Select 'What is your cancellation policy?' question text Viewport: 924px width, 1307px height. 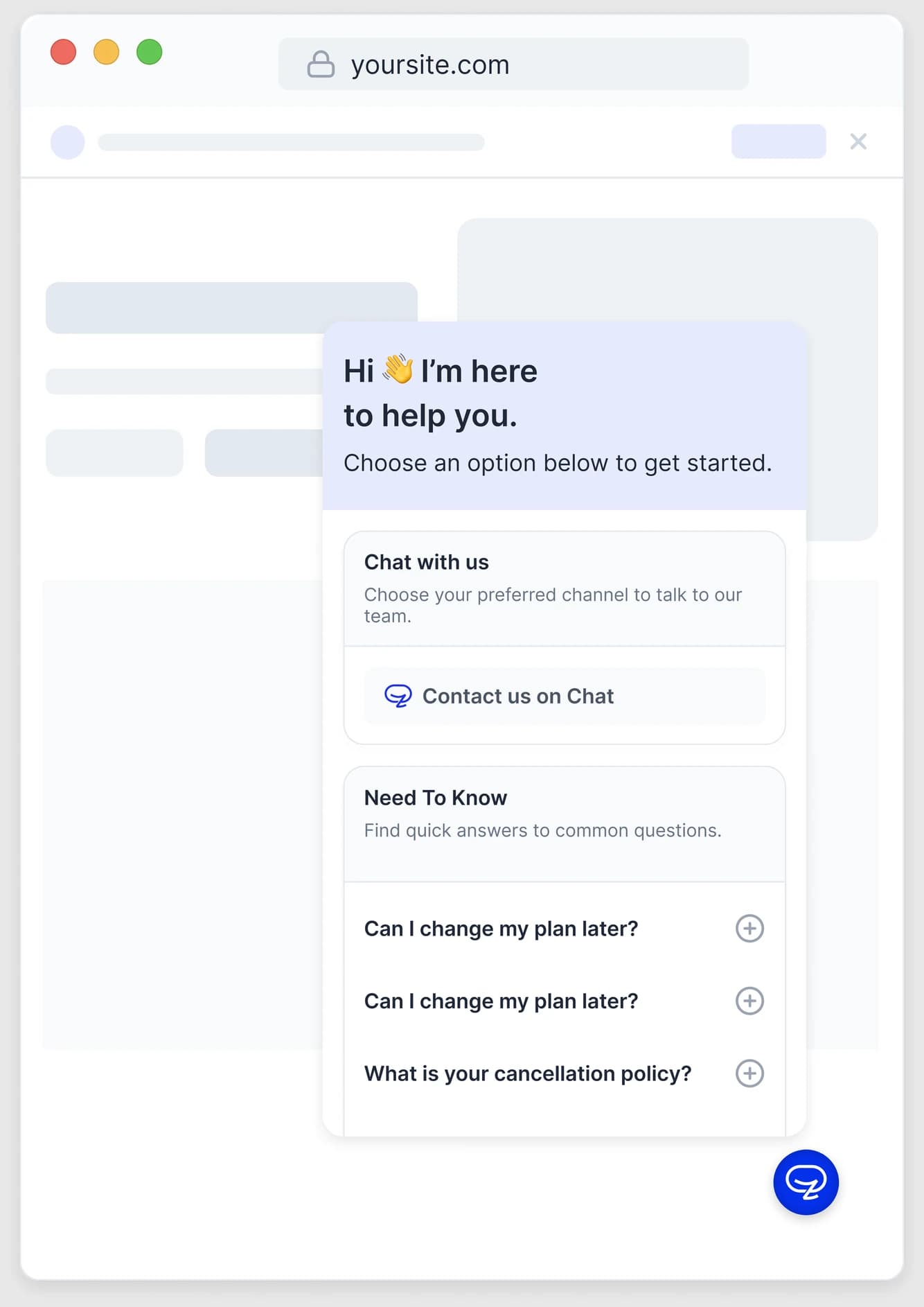[x=528, y=1073]
